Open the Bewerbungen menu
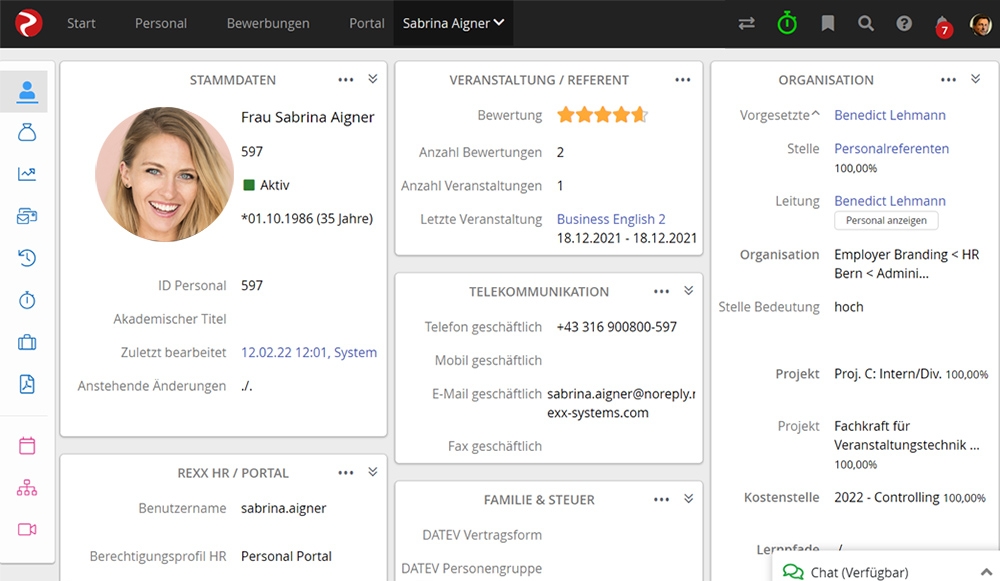This screenshot has height=581, width=1000. [268, 23]
